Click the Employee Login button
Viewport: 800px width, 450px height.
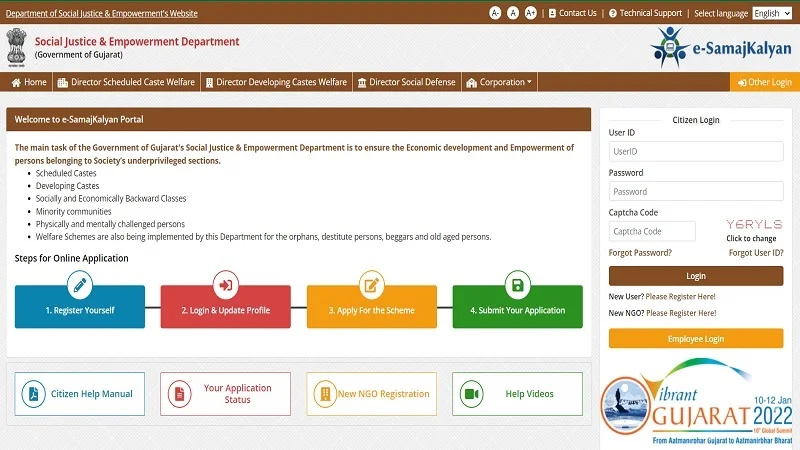[696, 339]
